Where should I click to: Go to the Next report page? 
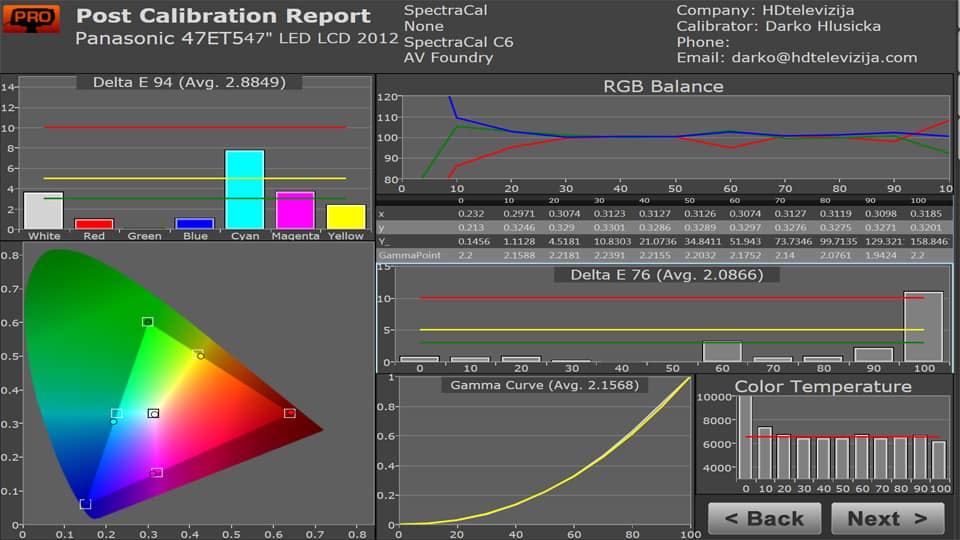click(x=885, y=518)
